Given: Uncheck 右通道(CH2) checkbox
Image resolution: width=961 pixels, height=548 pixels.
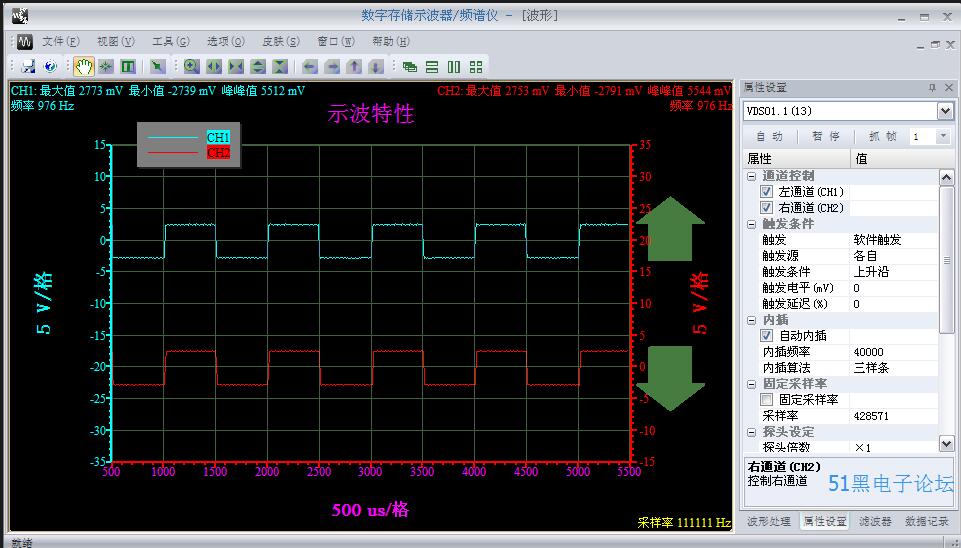Looking at the screenshot, I should (x=766, y=208).
